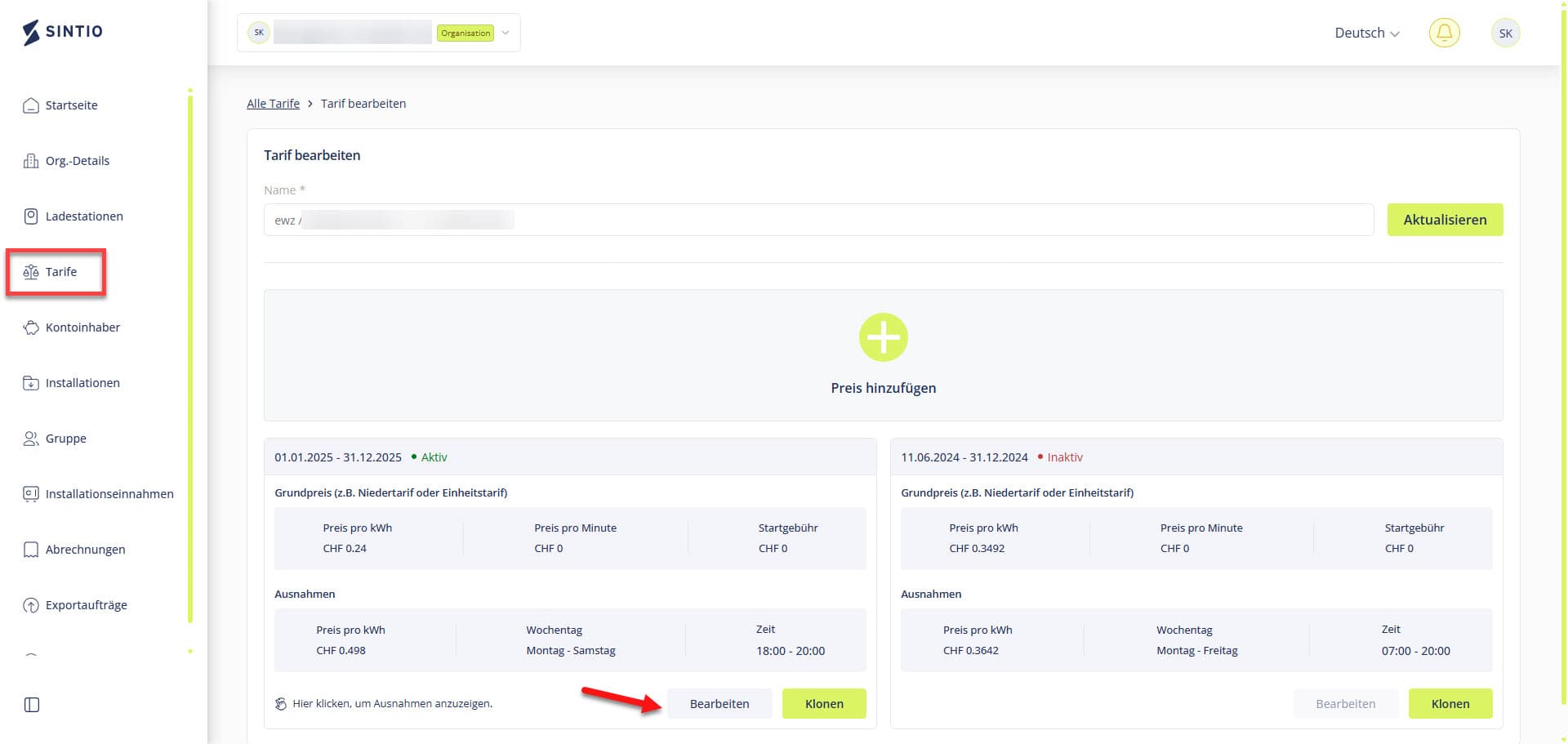Click the tariff Name input field
The width and height of the screenshot is (1568, 744).
pos(817,220)
